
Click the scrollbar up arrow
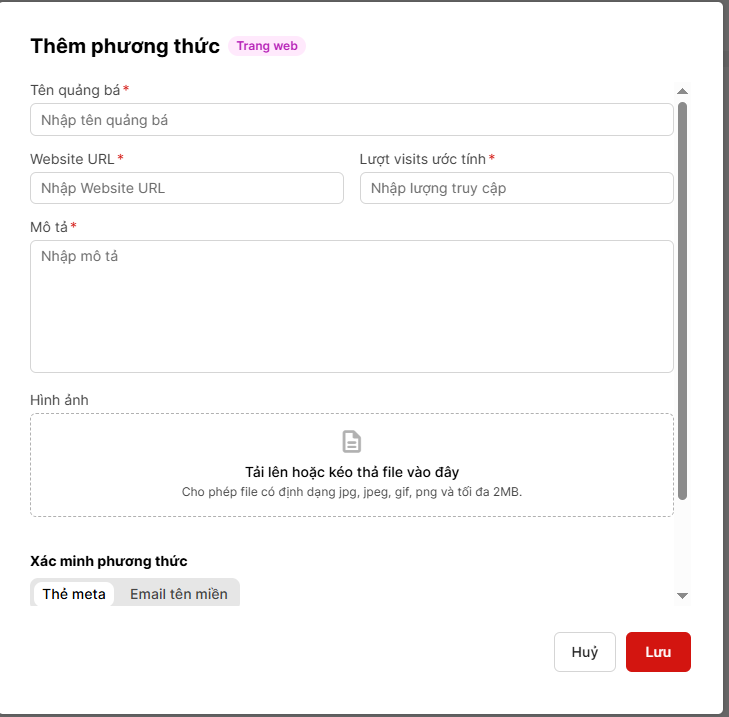pyautogui.click(x=682, y=91)
